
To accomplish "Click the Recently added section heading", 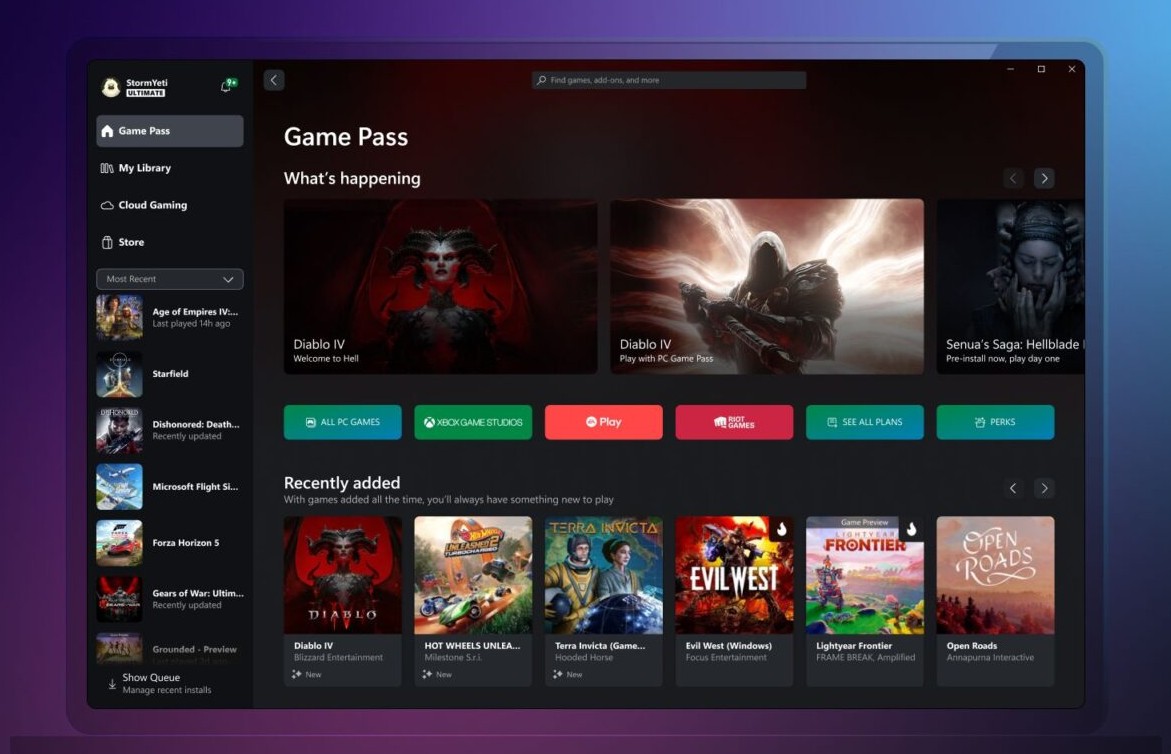I will coord(342,483).
